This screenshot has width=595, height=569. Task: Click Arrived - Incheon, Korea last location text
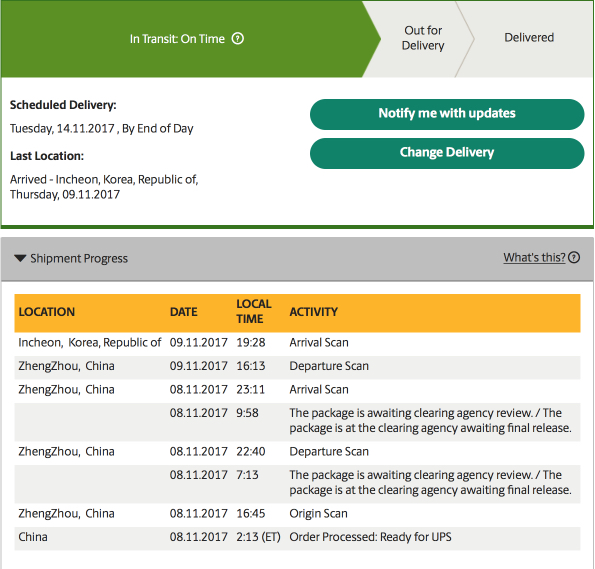click(104, 187)
